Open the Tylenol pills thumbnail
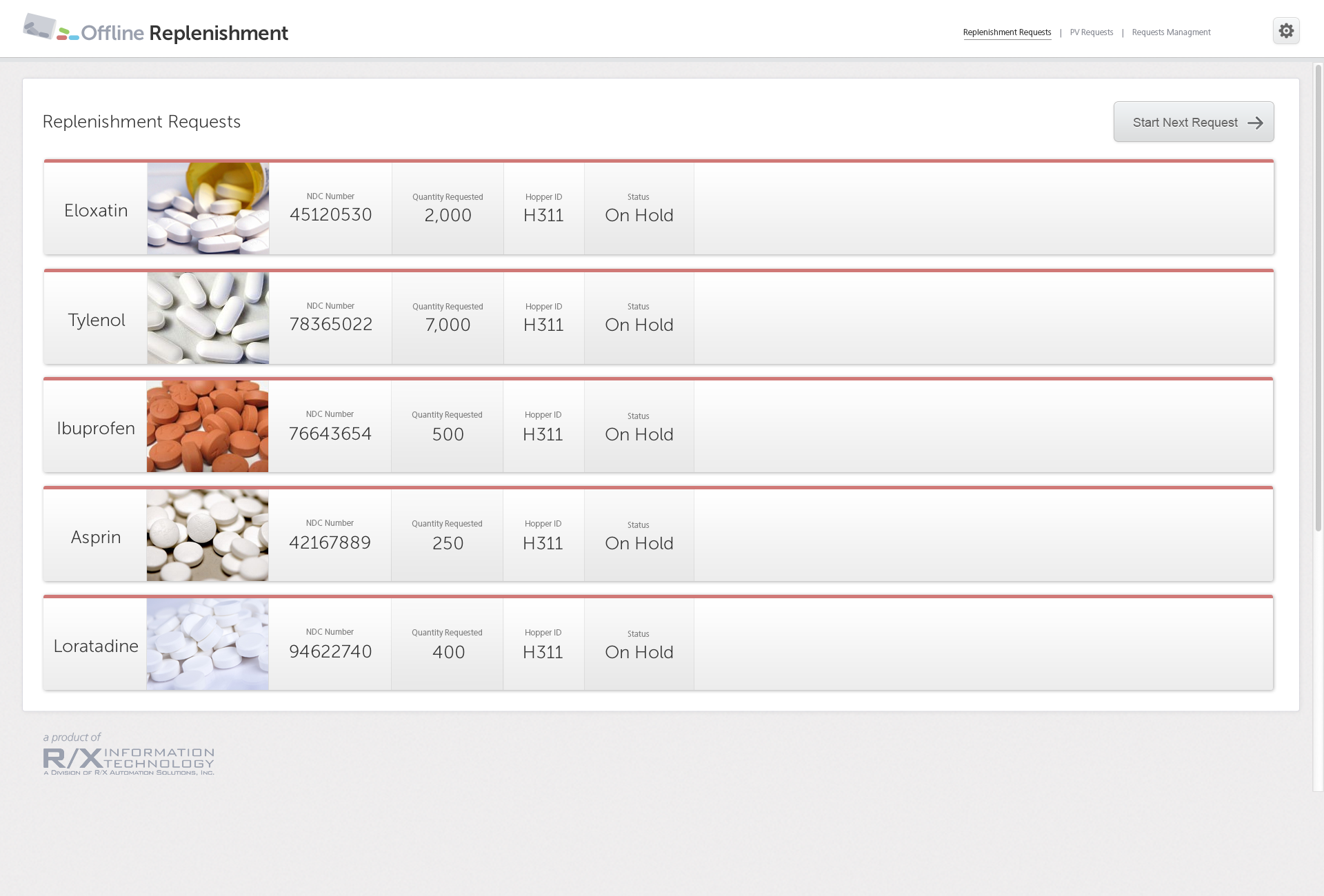 point(208,318)
